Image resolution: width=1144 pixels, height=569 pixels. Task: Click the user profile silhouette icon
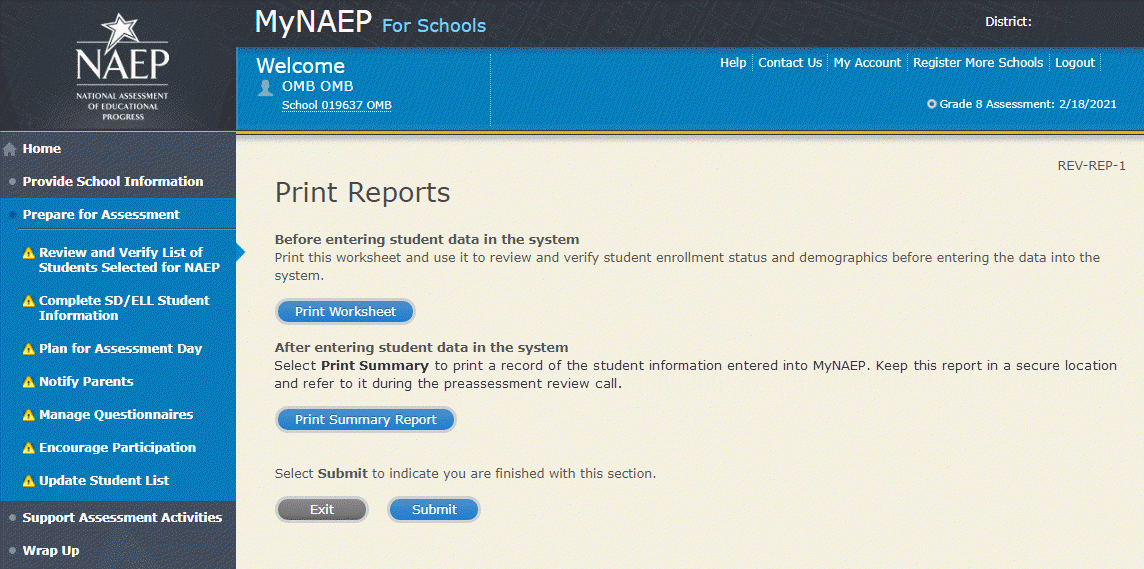(265, 87)
